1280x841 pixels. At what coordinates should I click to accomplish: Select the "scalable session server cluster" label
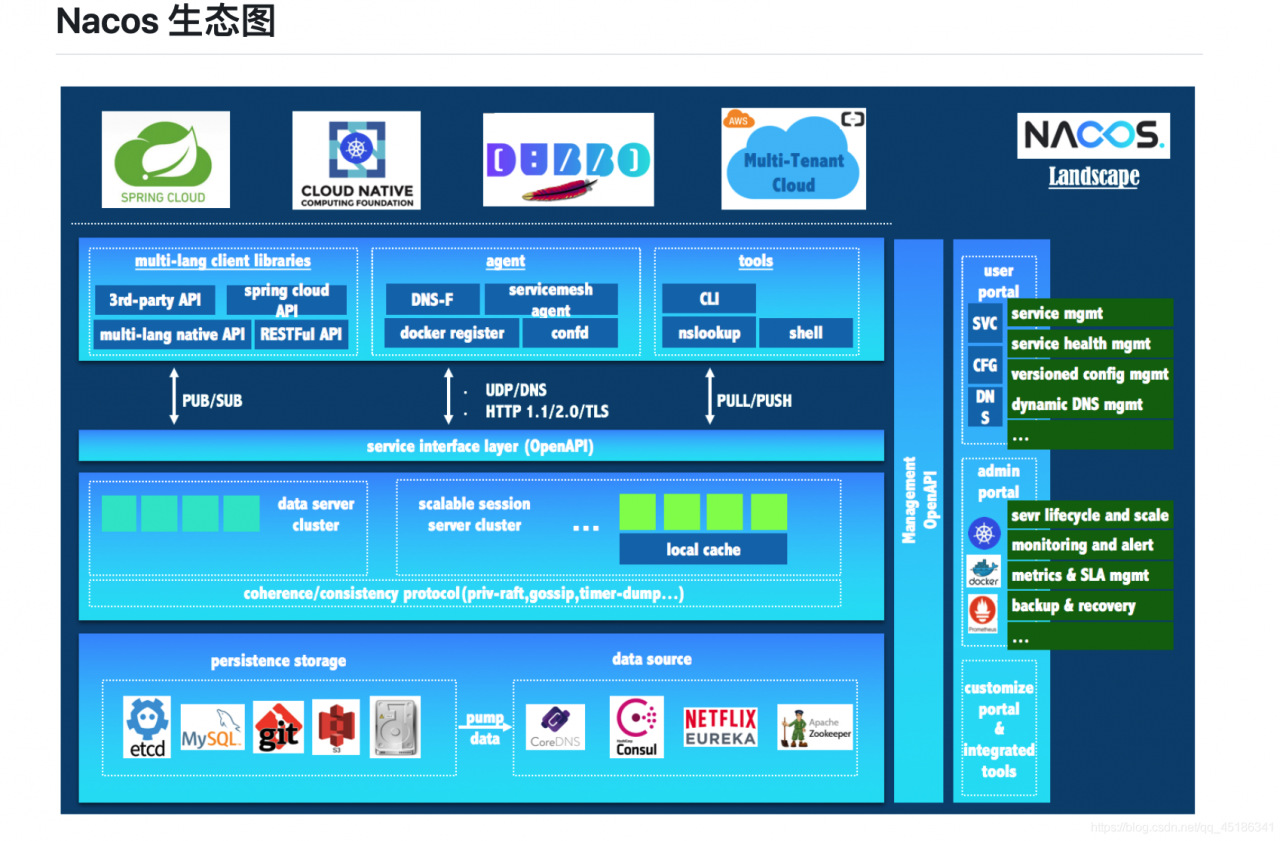click(474, 514)
